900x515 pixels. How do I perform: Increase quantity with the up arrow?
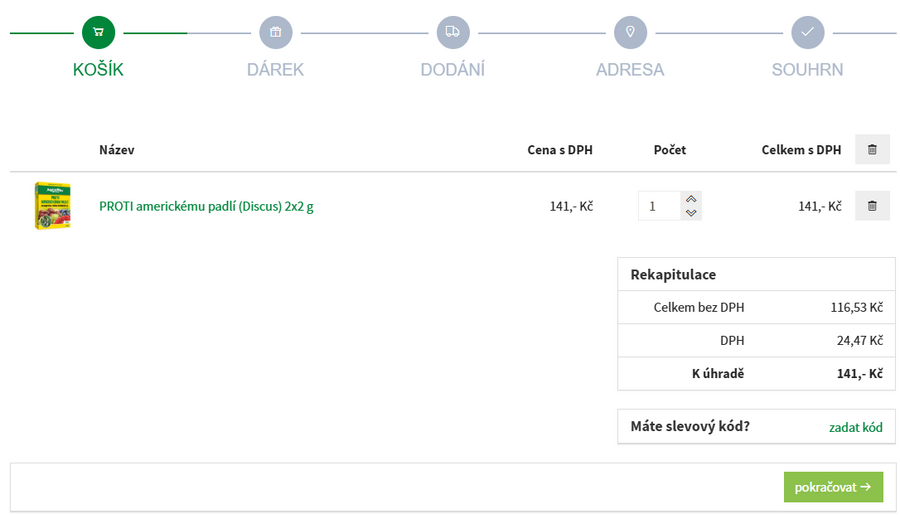tap(691, 199)
